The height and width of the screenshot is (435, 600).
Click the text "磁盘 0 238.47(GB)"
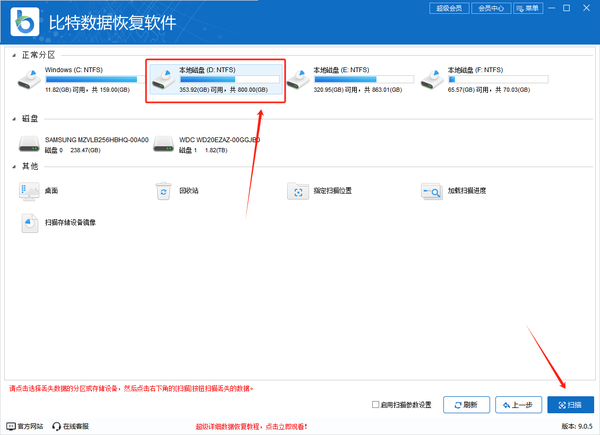73,150
